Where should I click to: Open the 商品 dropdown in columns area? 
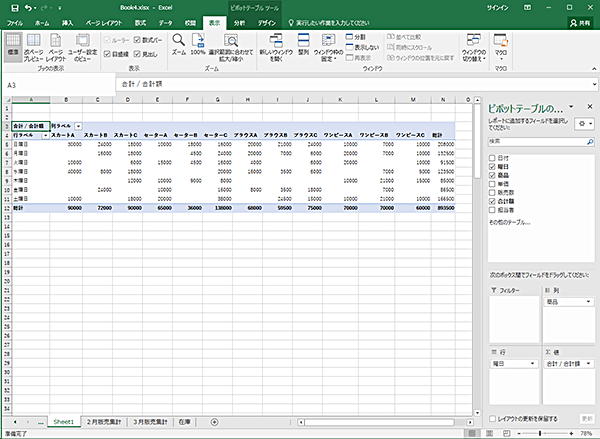tap(588, 302)
